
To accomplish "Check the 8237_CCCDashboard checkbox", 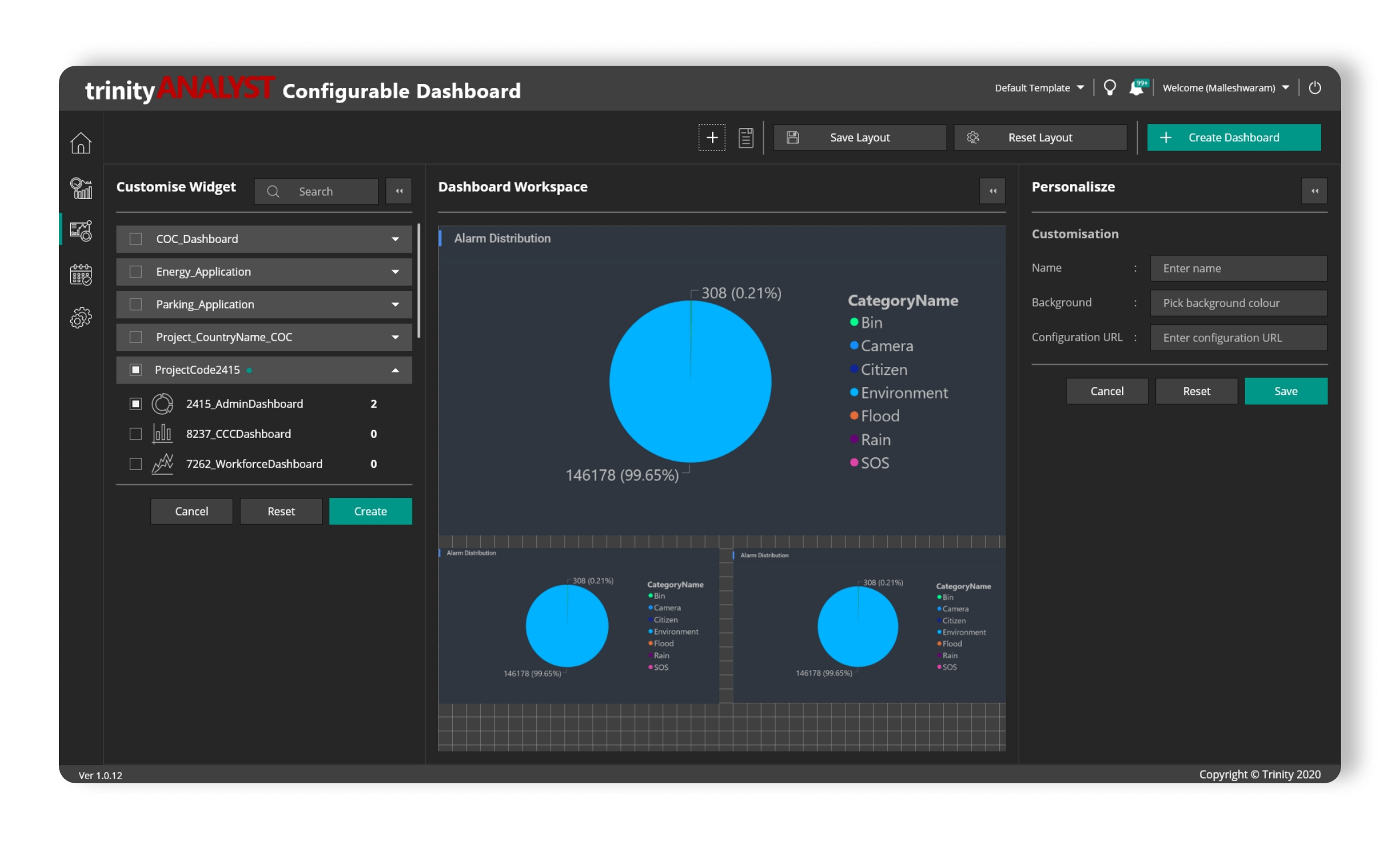I will [x=136, y=434].
